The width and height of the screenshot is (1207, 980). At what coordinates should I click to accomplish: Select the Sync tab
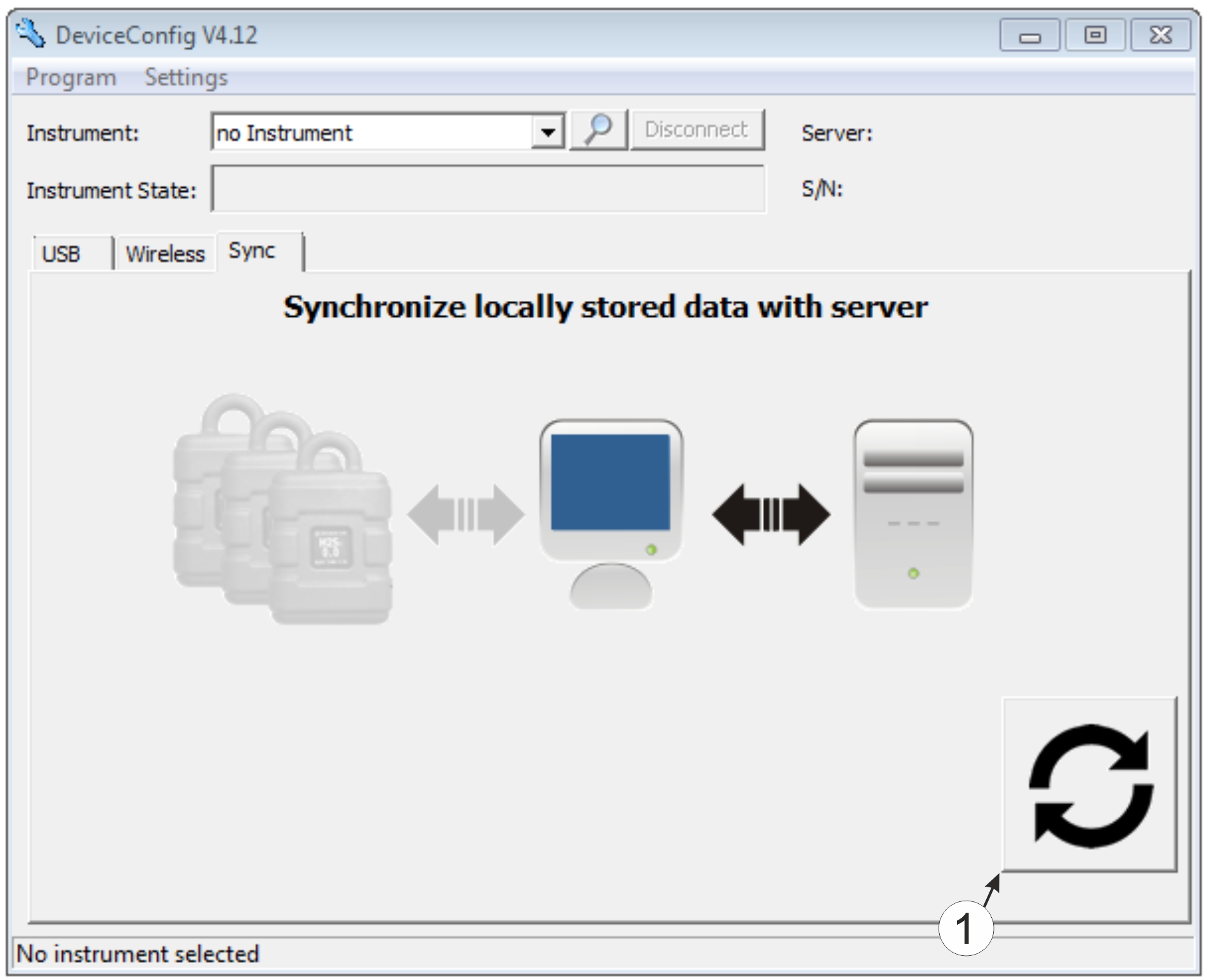(x=252, y=251)
